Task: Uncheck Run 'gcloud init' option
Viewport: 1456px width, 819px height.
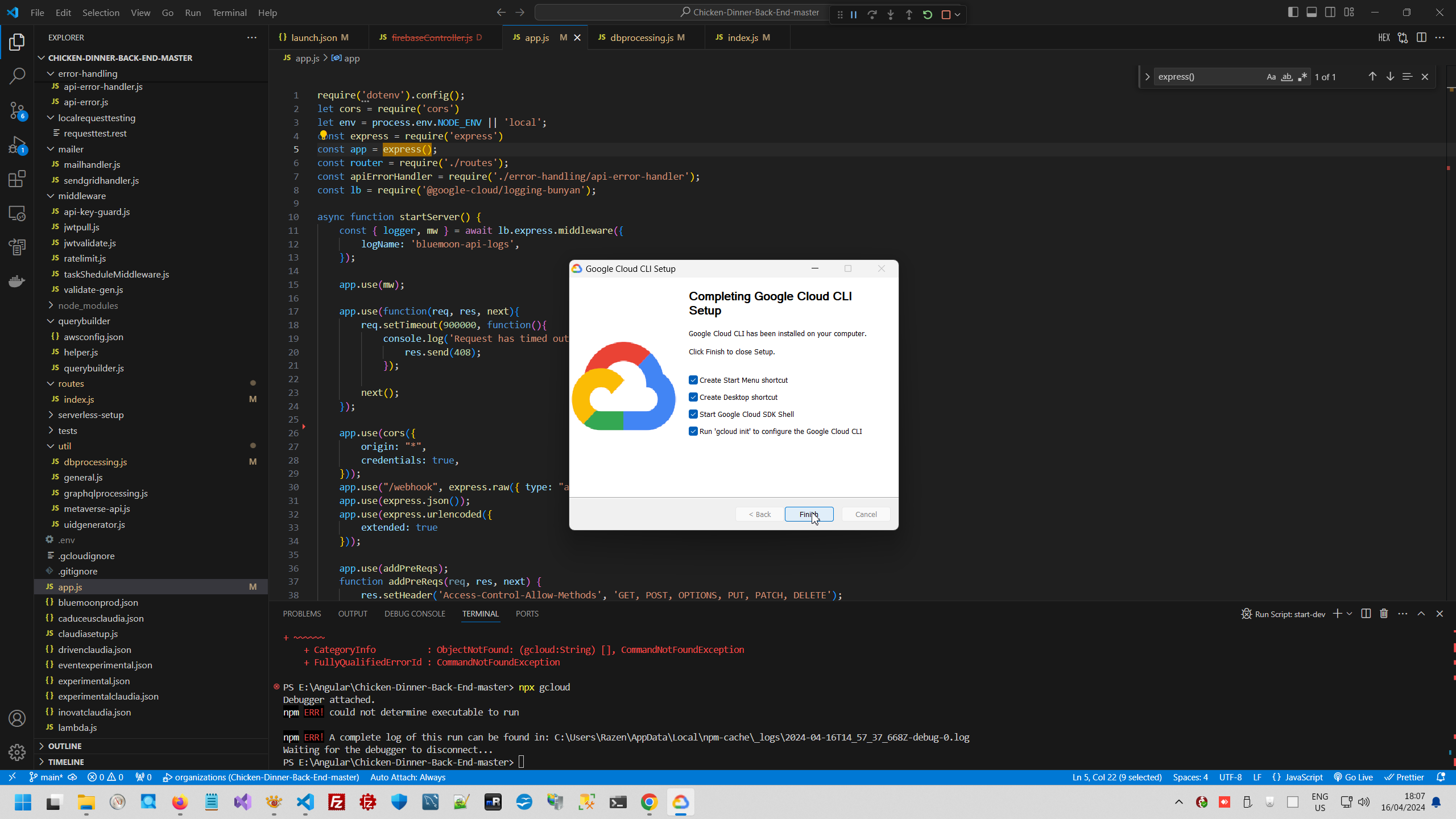Action: [x=693, y=431]
